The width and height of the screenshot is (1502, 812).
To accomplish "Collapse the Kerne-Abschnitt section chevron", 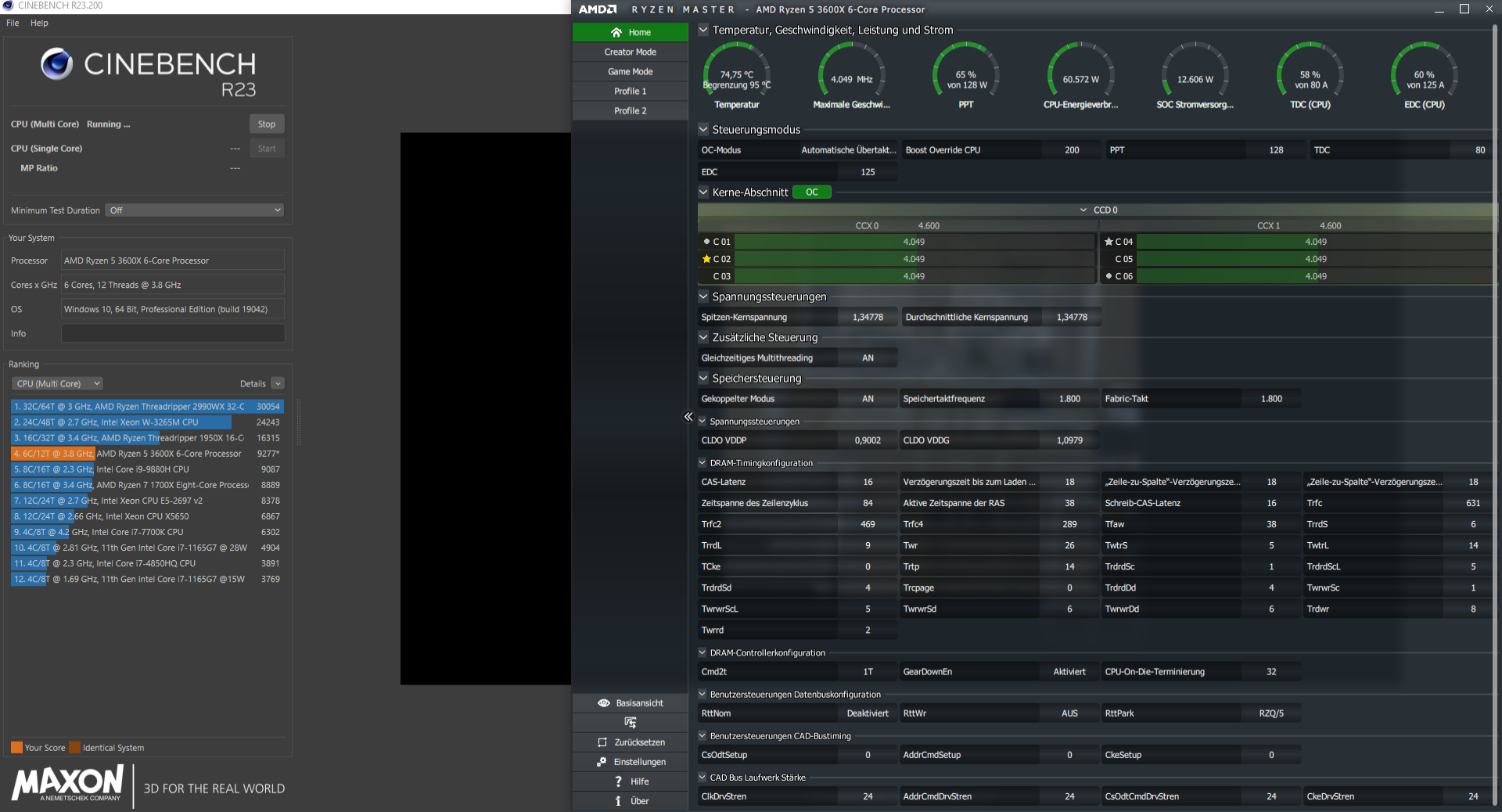I will pos(703,192).
